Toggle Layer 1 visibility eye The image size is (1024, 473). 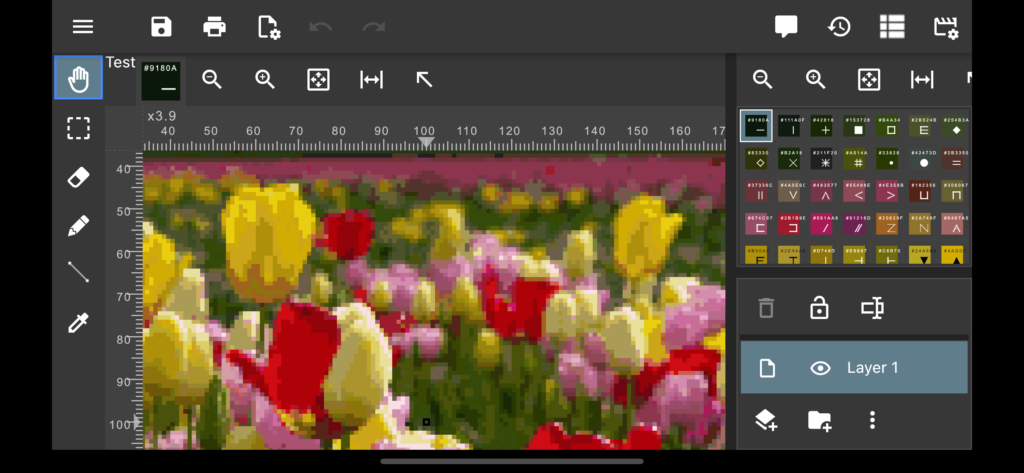[820, 368]
